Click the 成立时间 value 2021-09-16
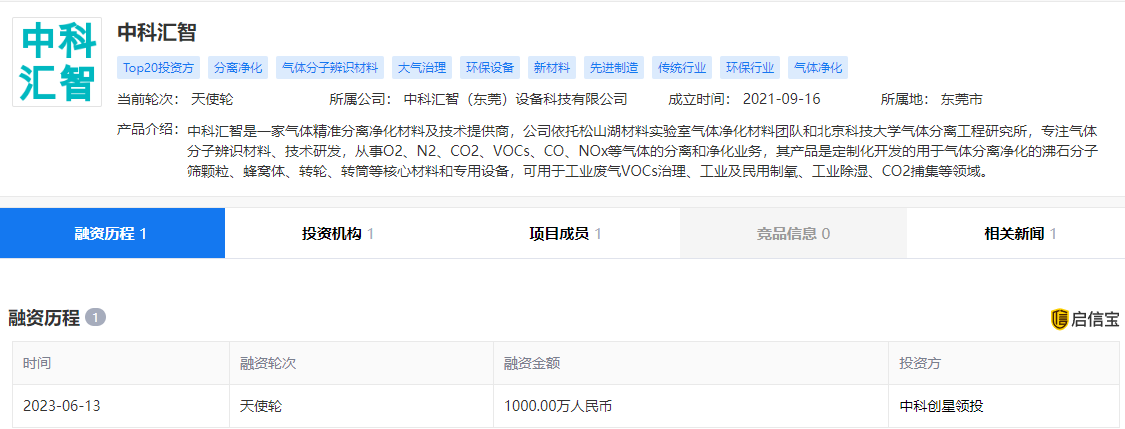Viewport: 1125px width, 429px height. [782, 99]
